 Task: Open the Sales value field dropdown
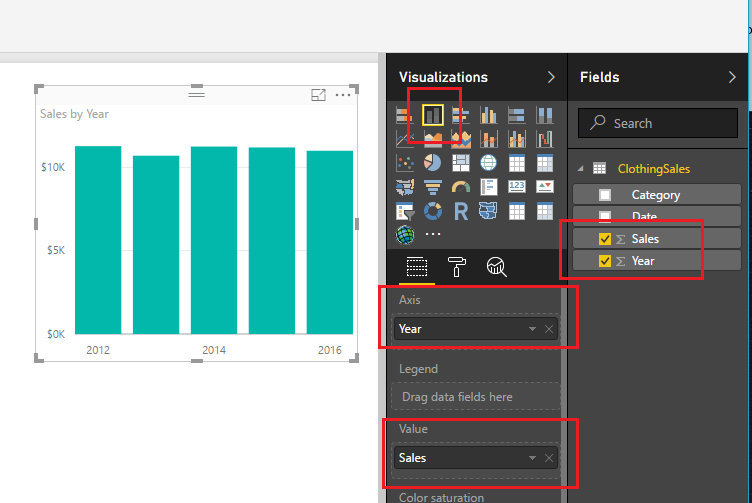point(532,458)
